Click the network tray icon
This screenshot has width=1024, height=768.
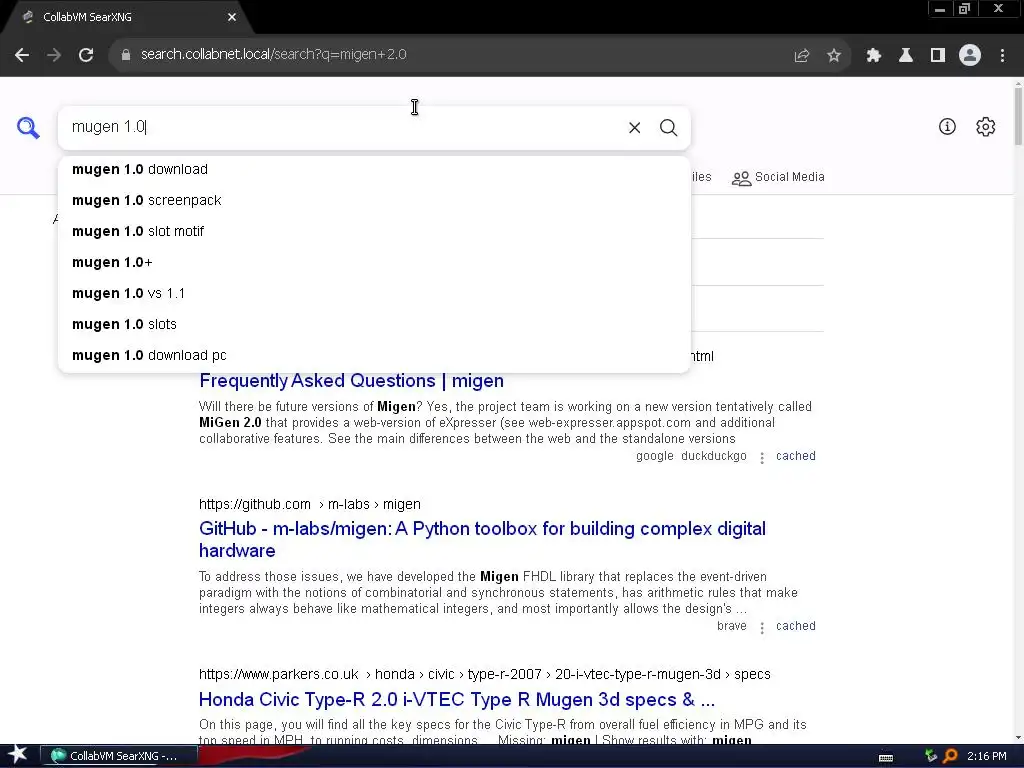[x=931, y=756]
